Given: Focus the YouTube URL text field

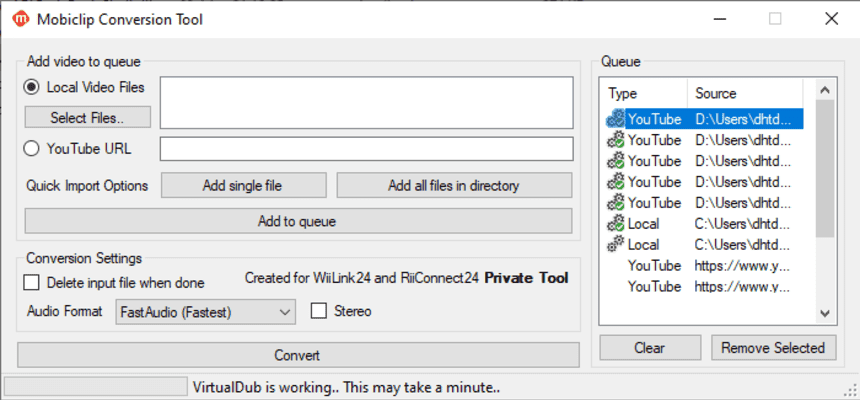Looking at the screenshot, I should [x=366, y=149].
